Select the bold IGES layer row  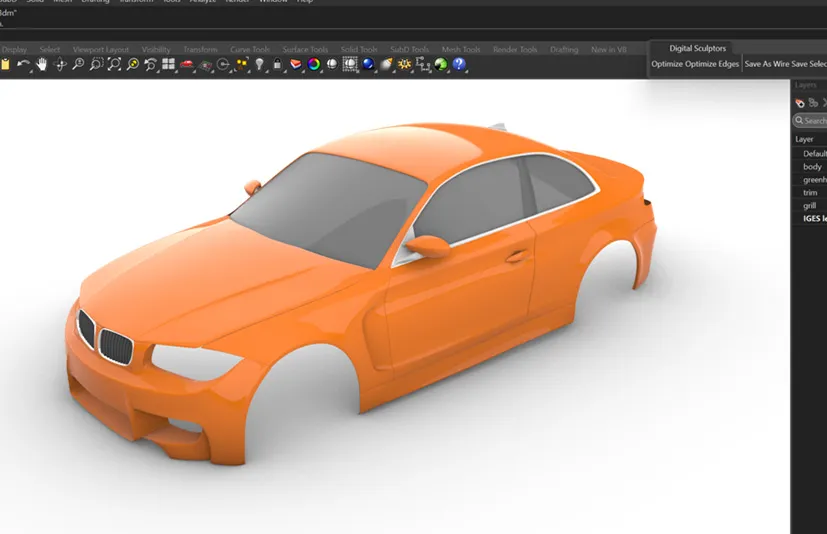(810, 218)
